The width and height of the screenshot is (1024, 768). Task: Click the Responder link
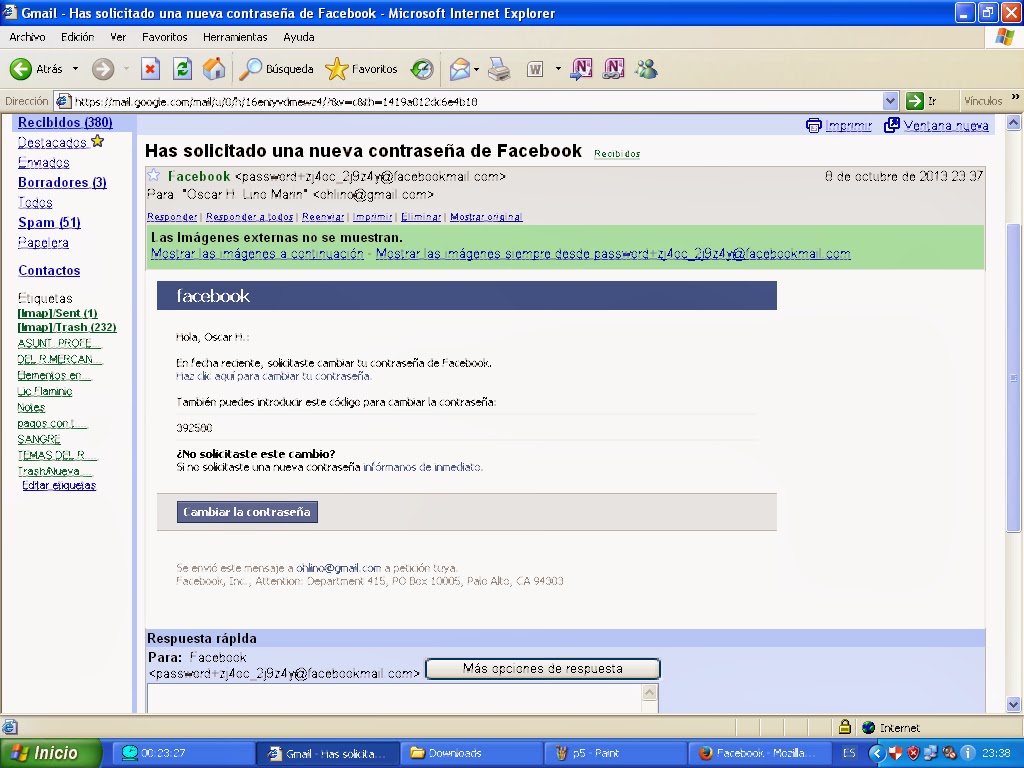pyautogui.click(x=172, y=217)
